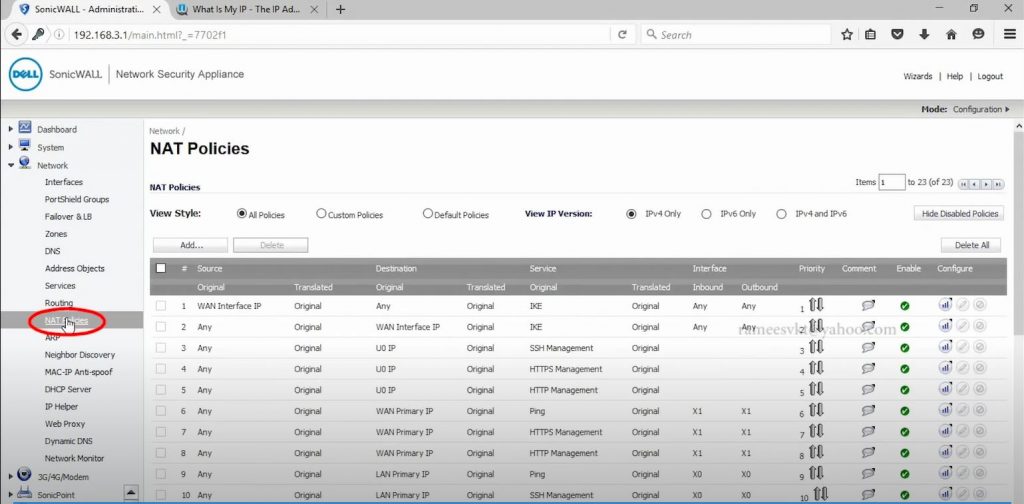This screenshot has height=504, width=1024.
Task: Select All Policies view style
Action: click(242, 213)
